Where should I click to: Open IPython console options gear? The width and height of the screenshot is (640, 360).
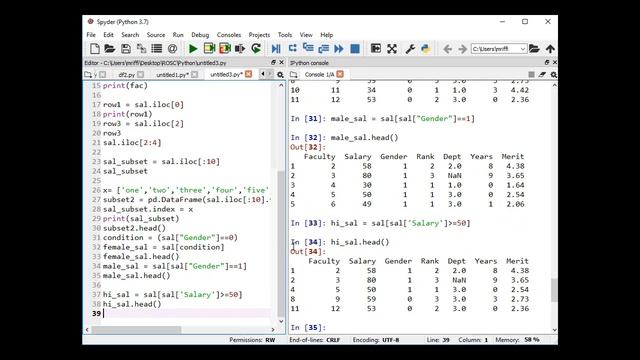tap(553, 75)
